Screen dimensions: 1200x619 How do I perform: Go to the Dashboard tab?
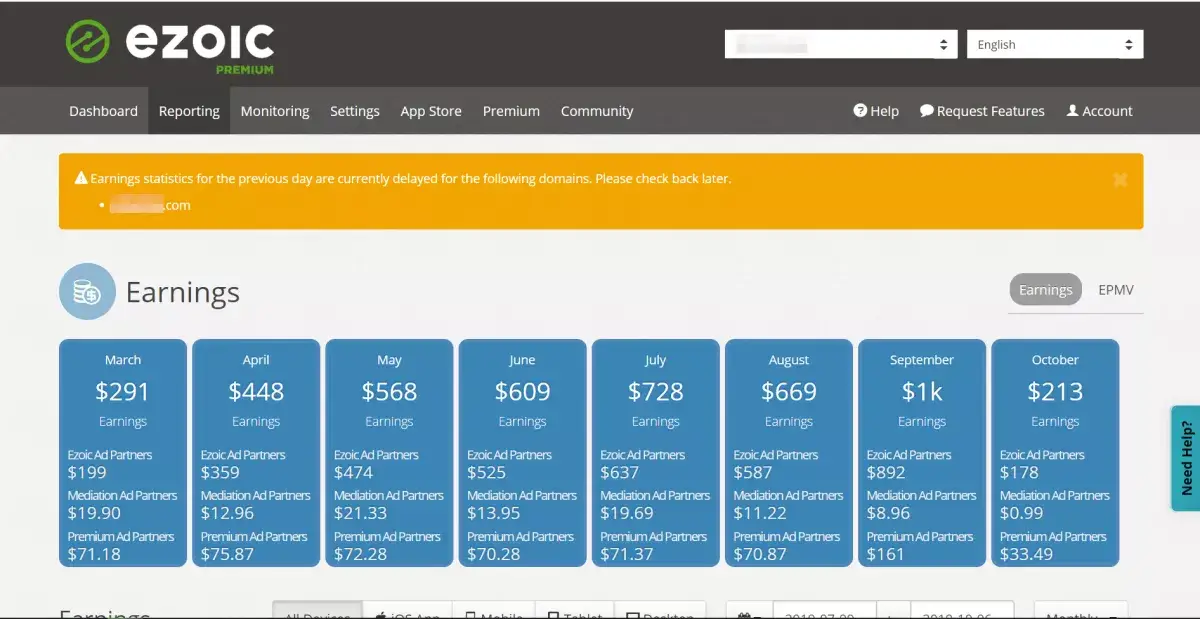click(x=103, y=111)
